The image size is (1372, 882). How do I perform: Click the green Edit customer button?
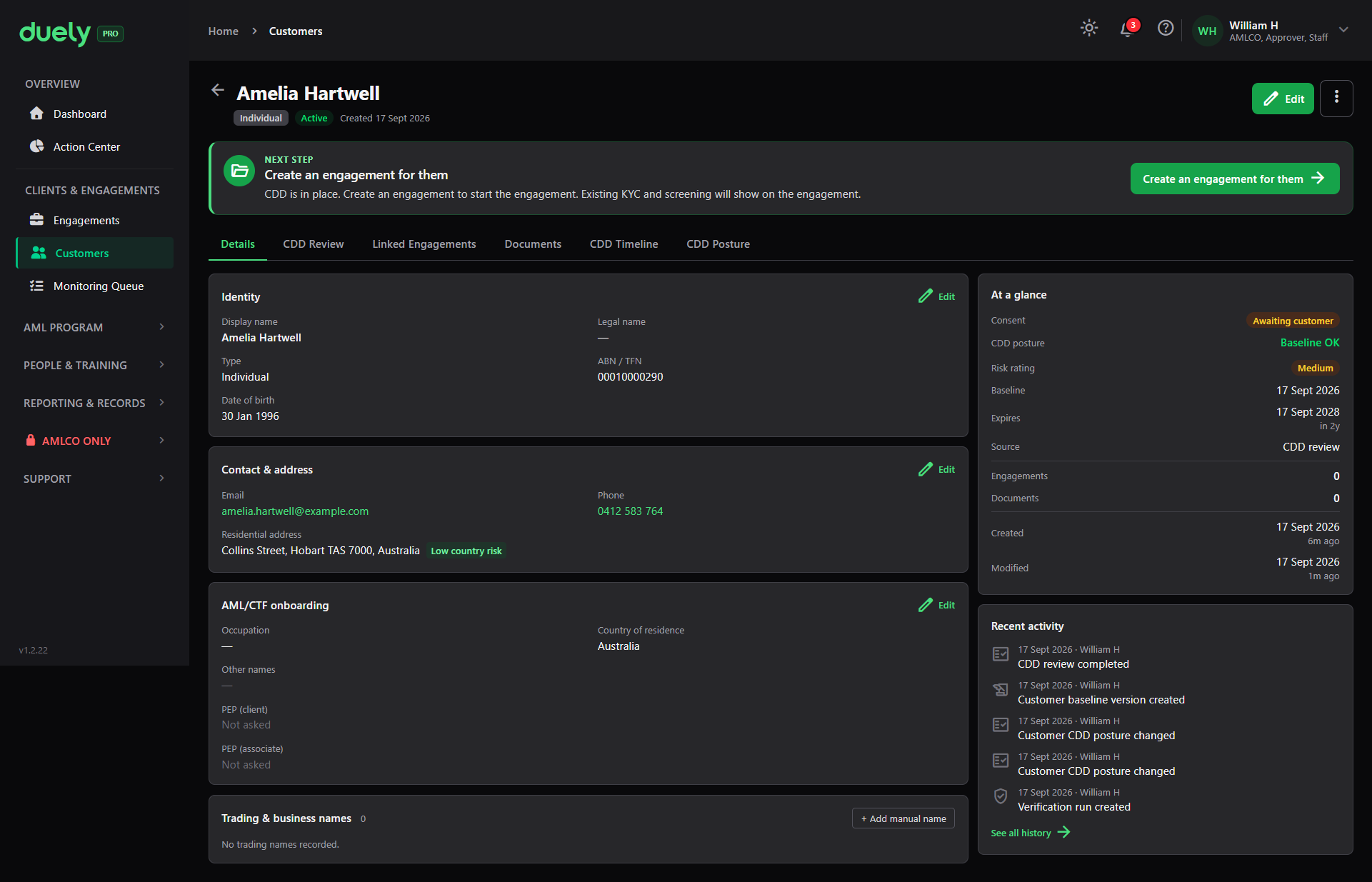pyautogui.click(x=1283, y=99)
